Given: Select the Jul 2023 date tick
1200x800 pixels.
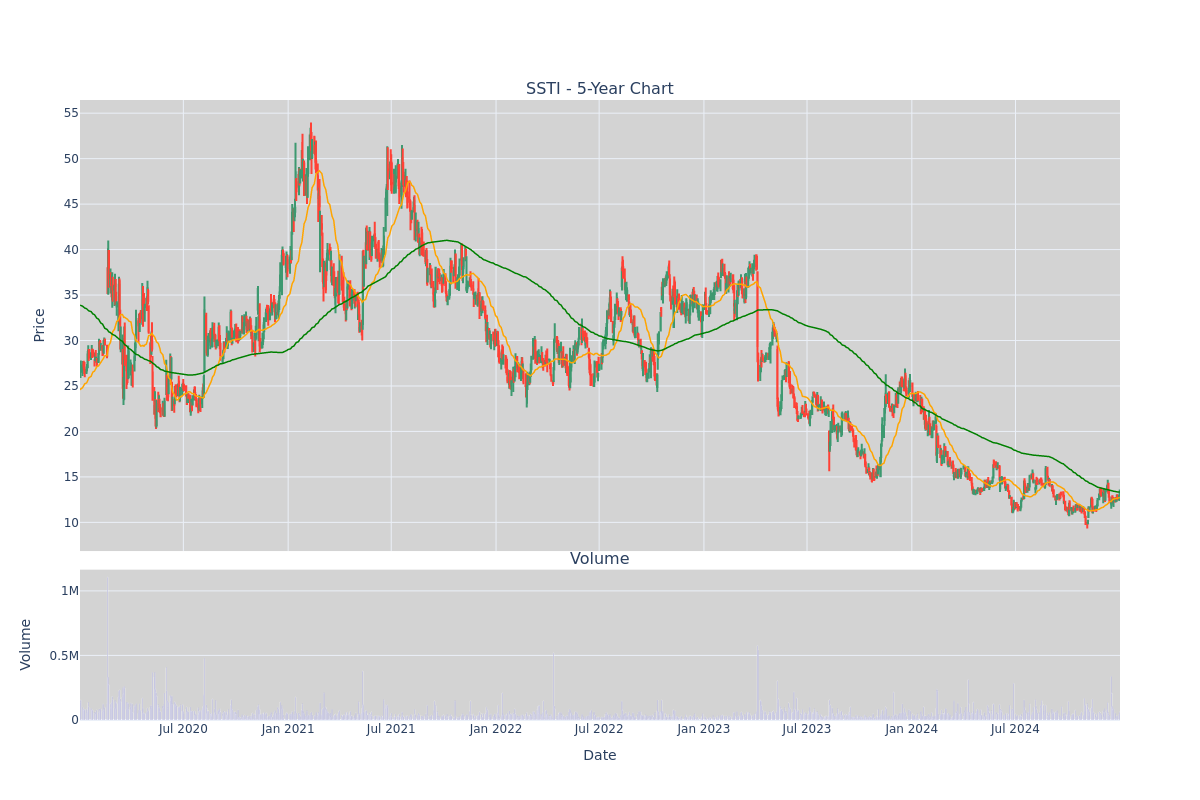Looking at the screenshot, I should (x=807, y=729).
